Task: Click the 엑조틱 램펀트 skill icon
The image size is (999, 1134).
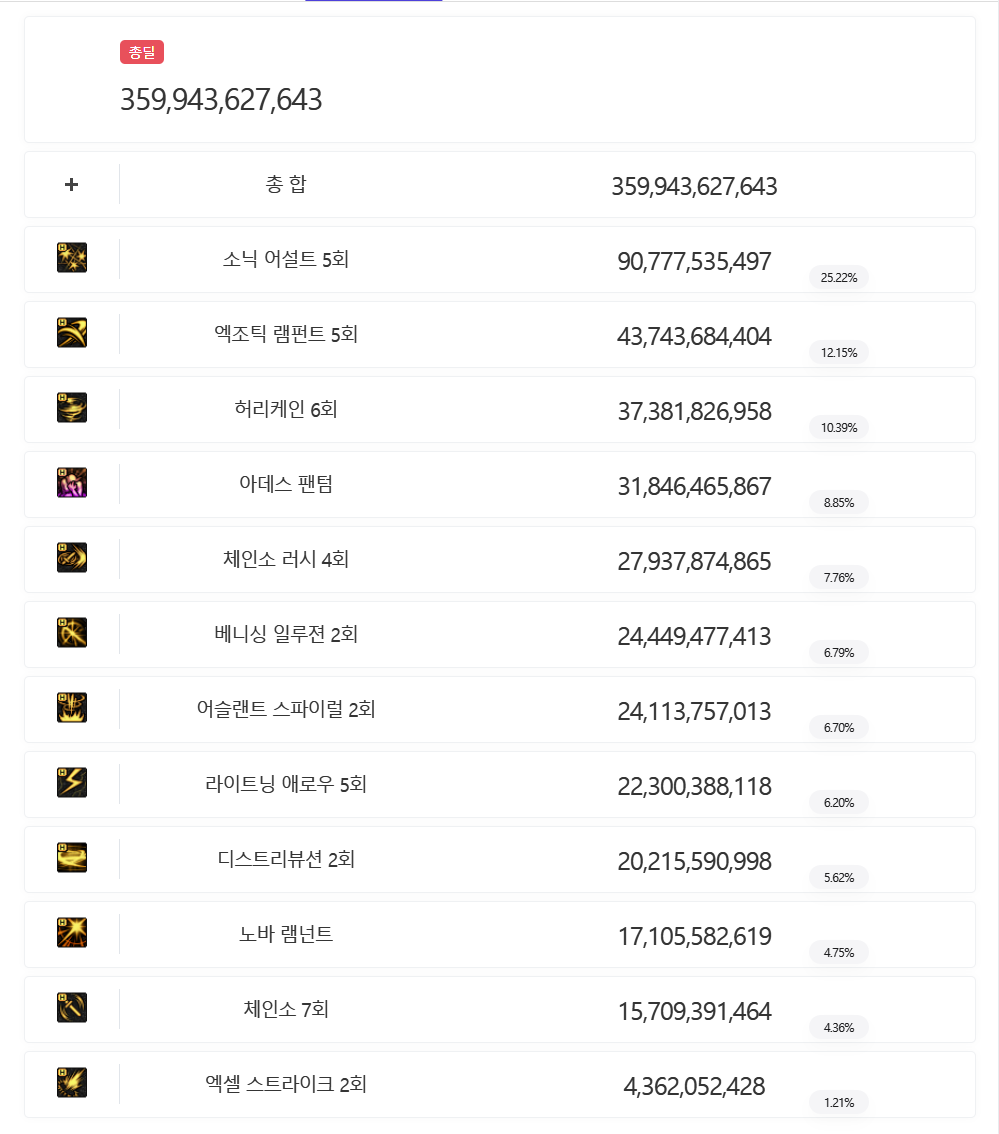Action: click(x=72, y=333)
